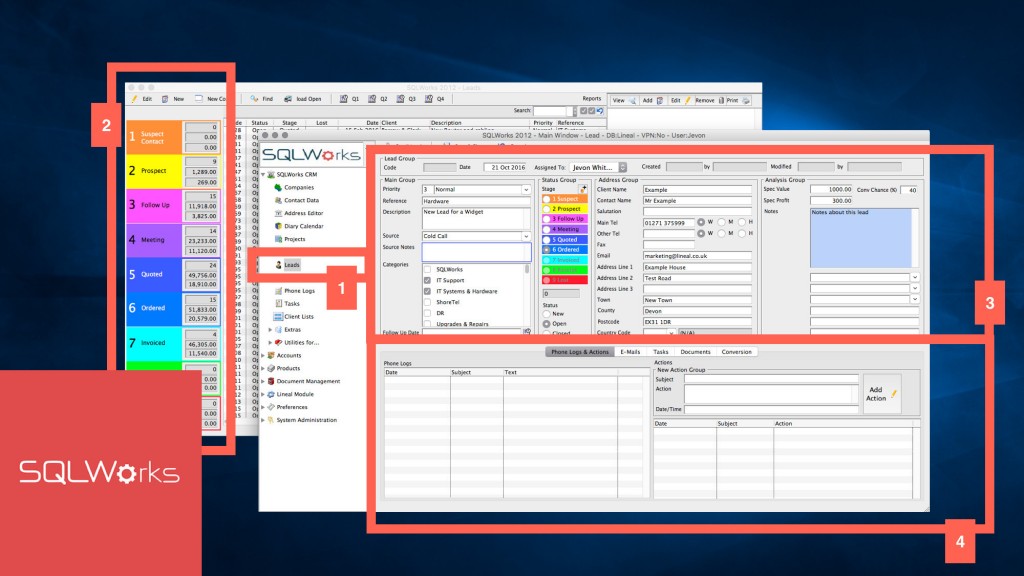Viewport: 1024px width, 576px height.
Task: Enable the SQLWorks category checkbox
Action: pos(427,269)
